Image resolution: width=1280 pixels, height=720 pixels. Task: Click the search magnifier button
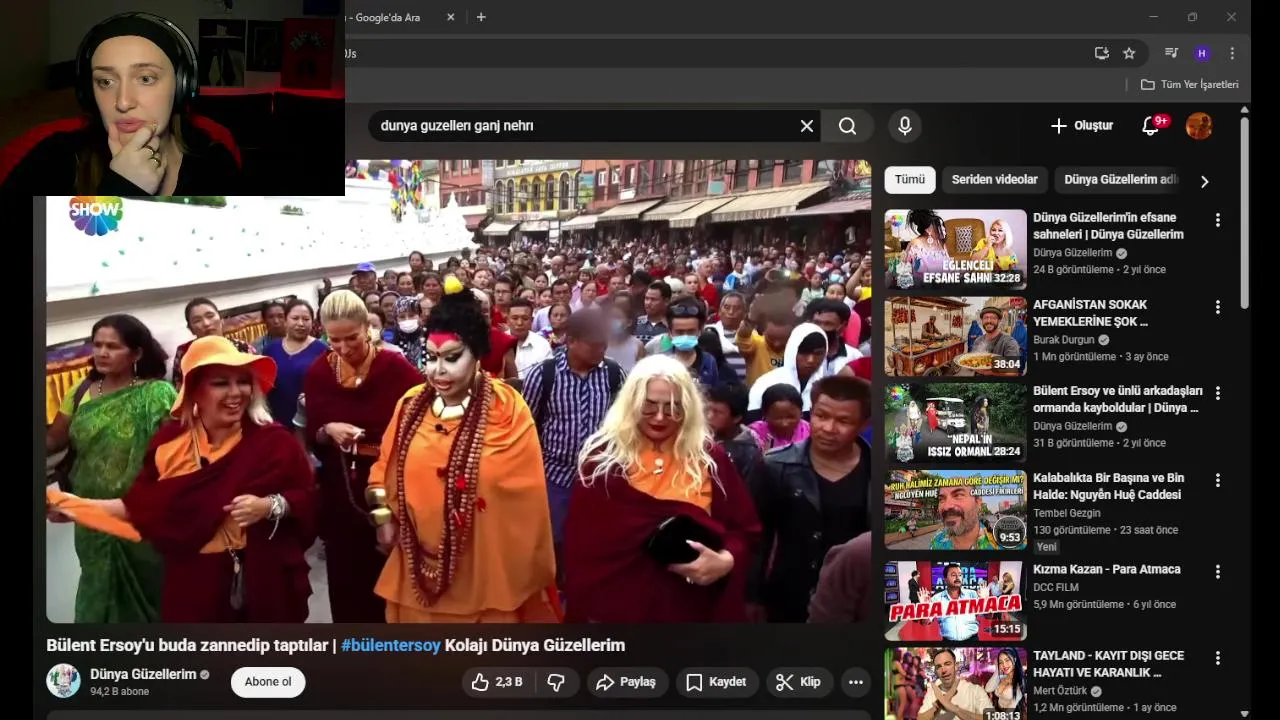[x=848, y=126]
